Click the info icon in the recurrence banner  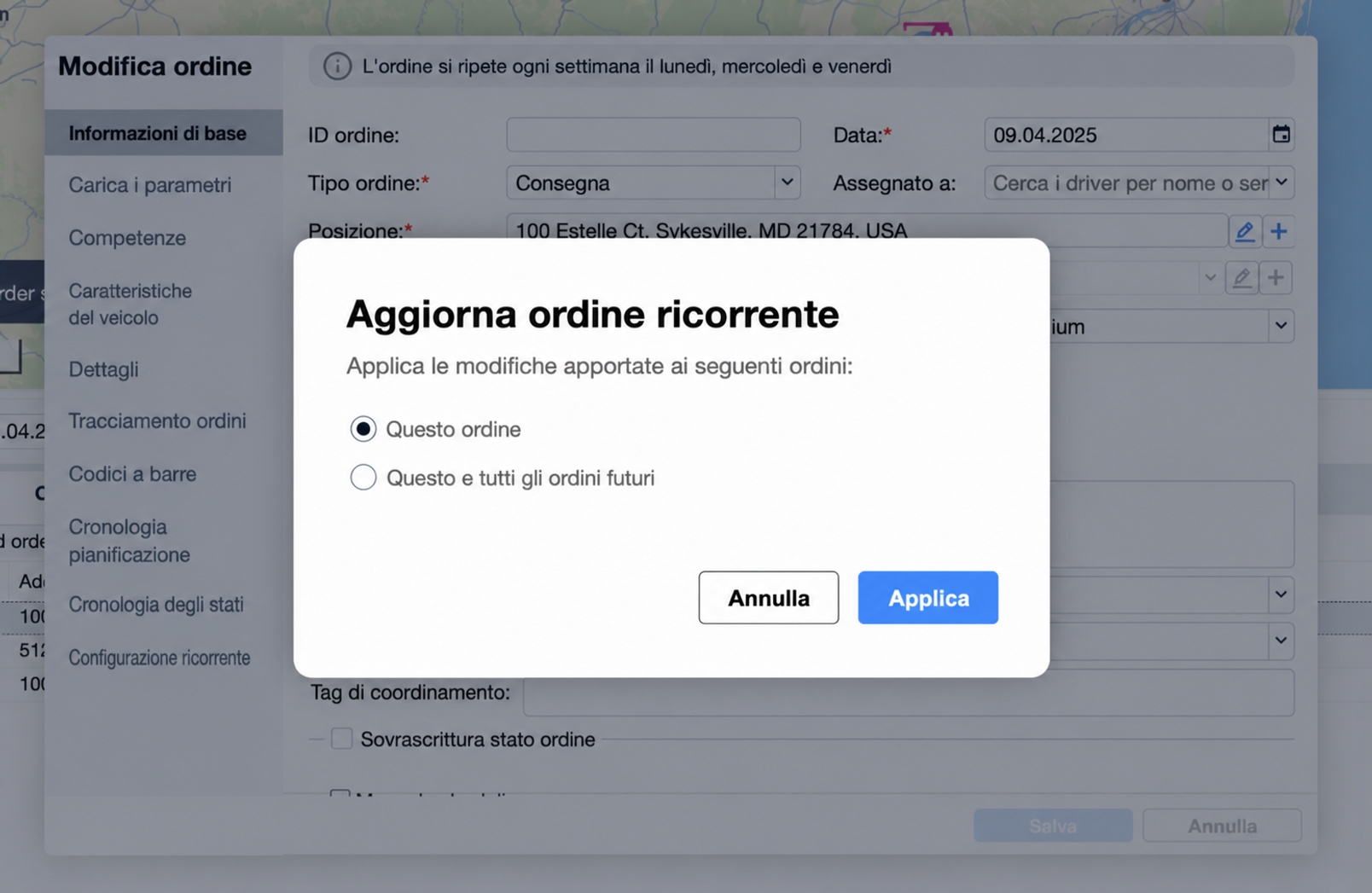pyautogui.click(x=337, y=67)
